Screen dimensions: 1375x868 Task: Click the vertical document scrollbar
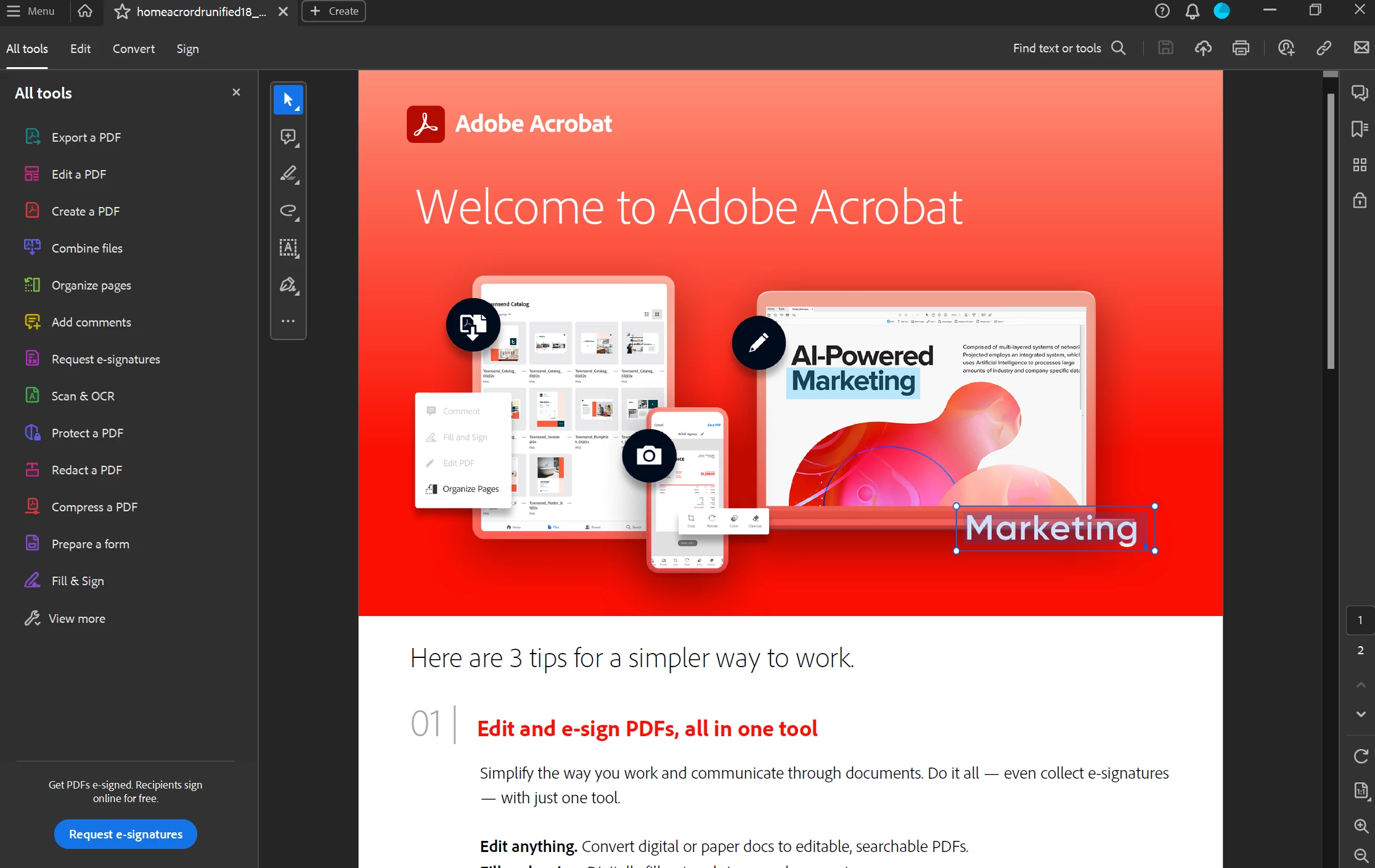click(x=1330, y=231)
